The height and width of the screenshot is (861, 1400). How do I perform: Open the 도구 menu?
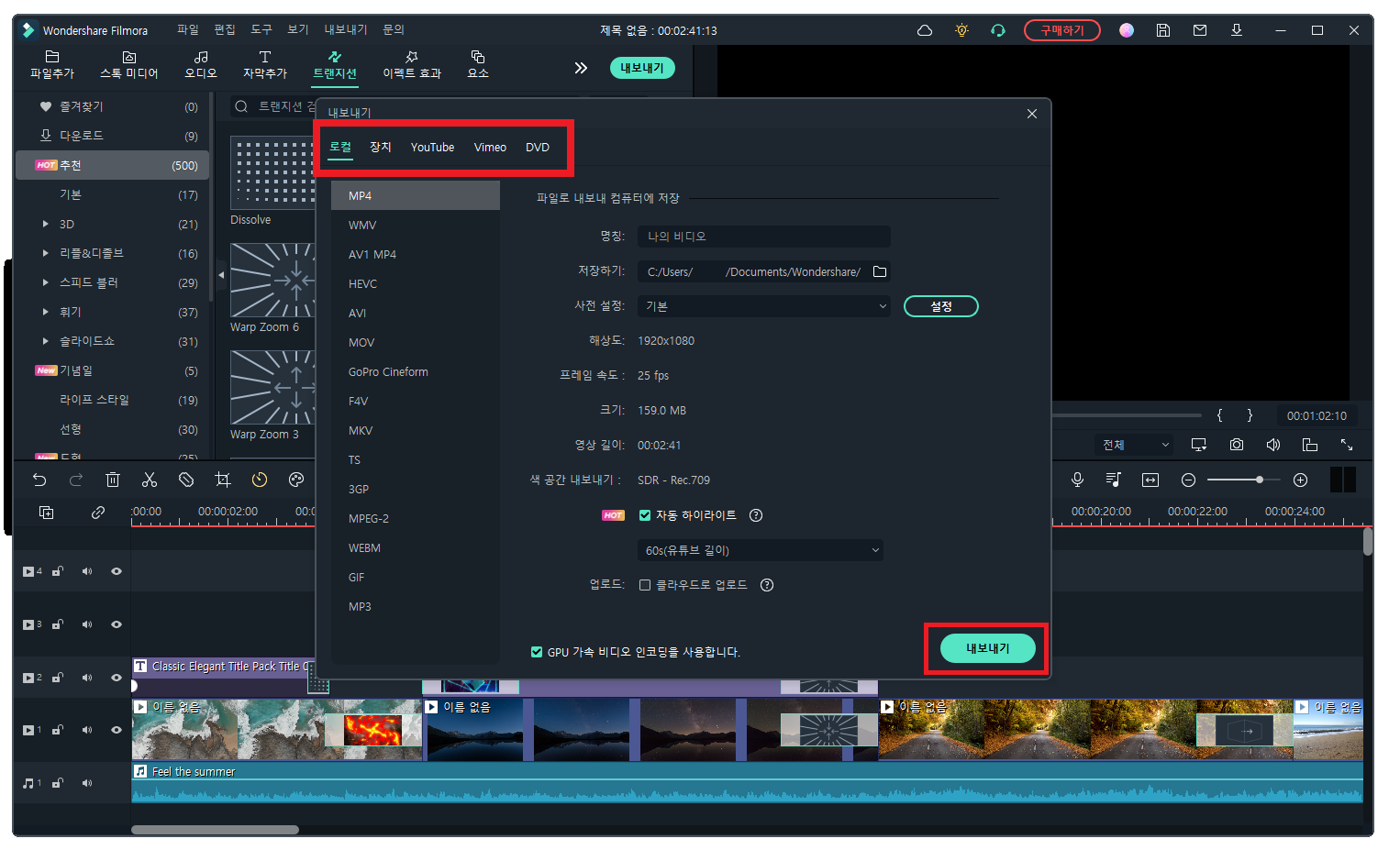[261, 30]
